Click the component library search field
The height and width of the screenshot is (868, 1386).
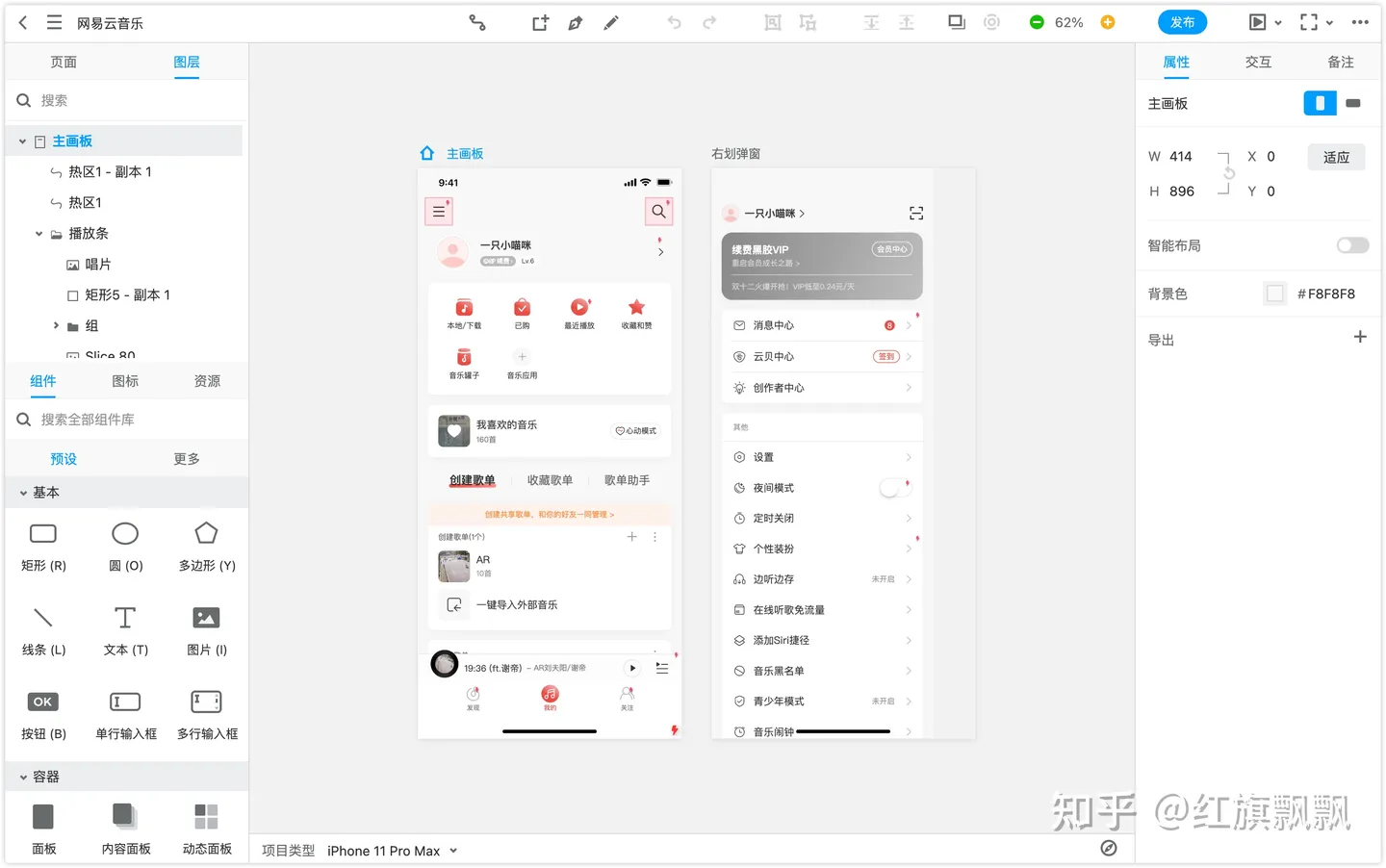[127, 420]
